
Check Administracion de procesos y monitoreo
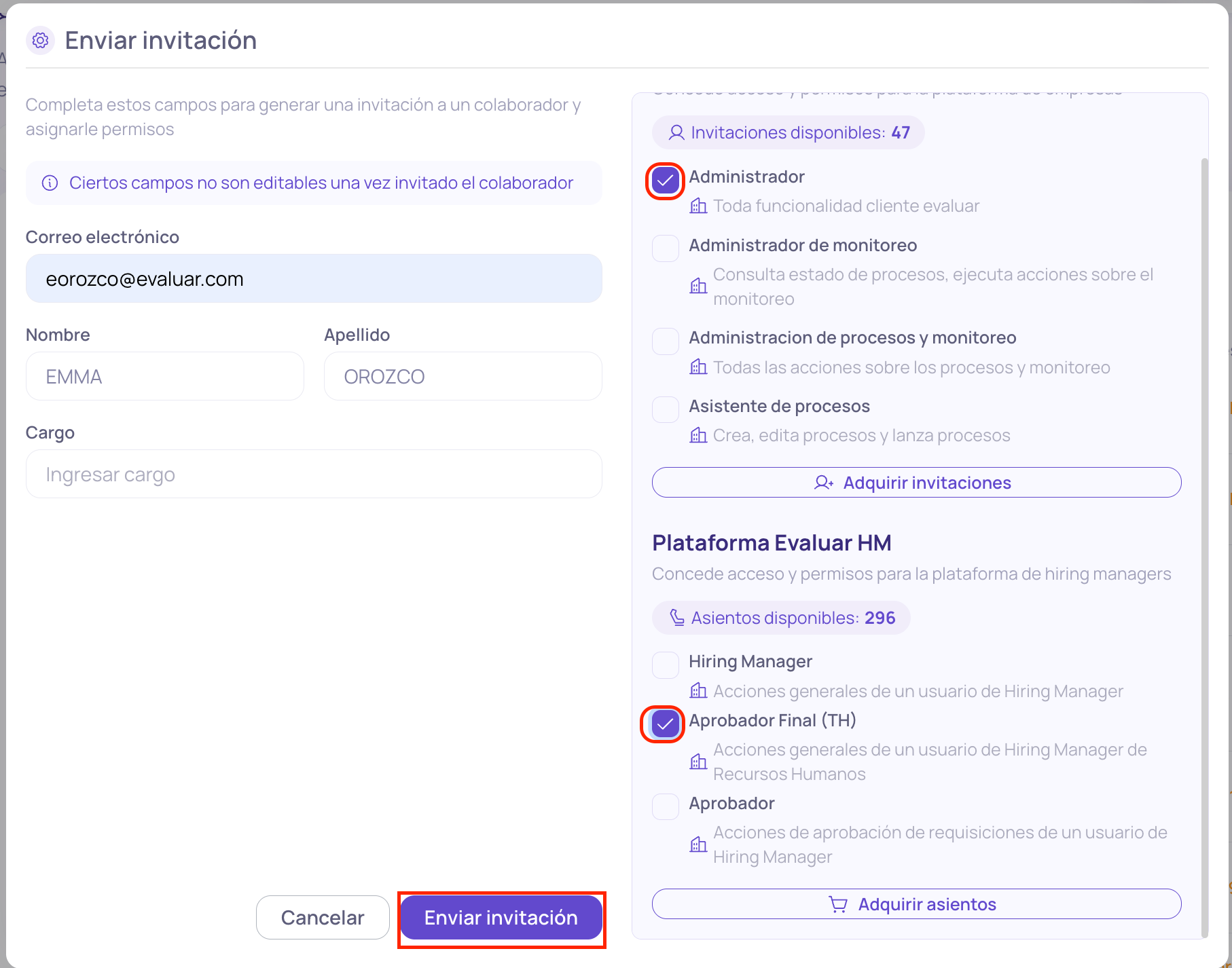(665, 341)
